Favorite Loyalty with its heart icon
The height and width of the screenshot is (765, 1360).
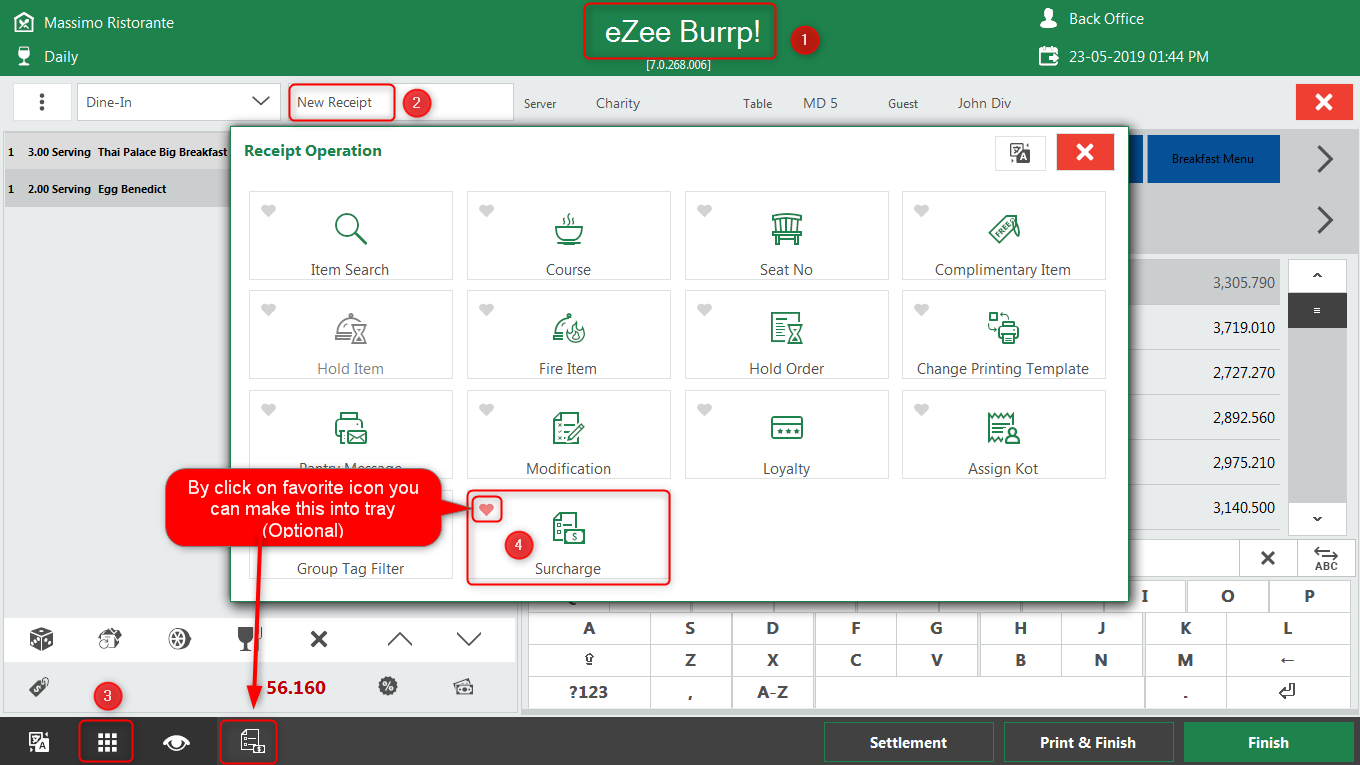pos(704,409)
